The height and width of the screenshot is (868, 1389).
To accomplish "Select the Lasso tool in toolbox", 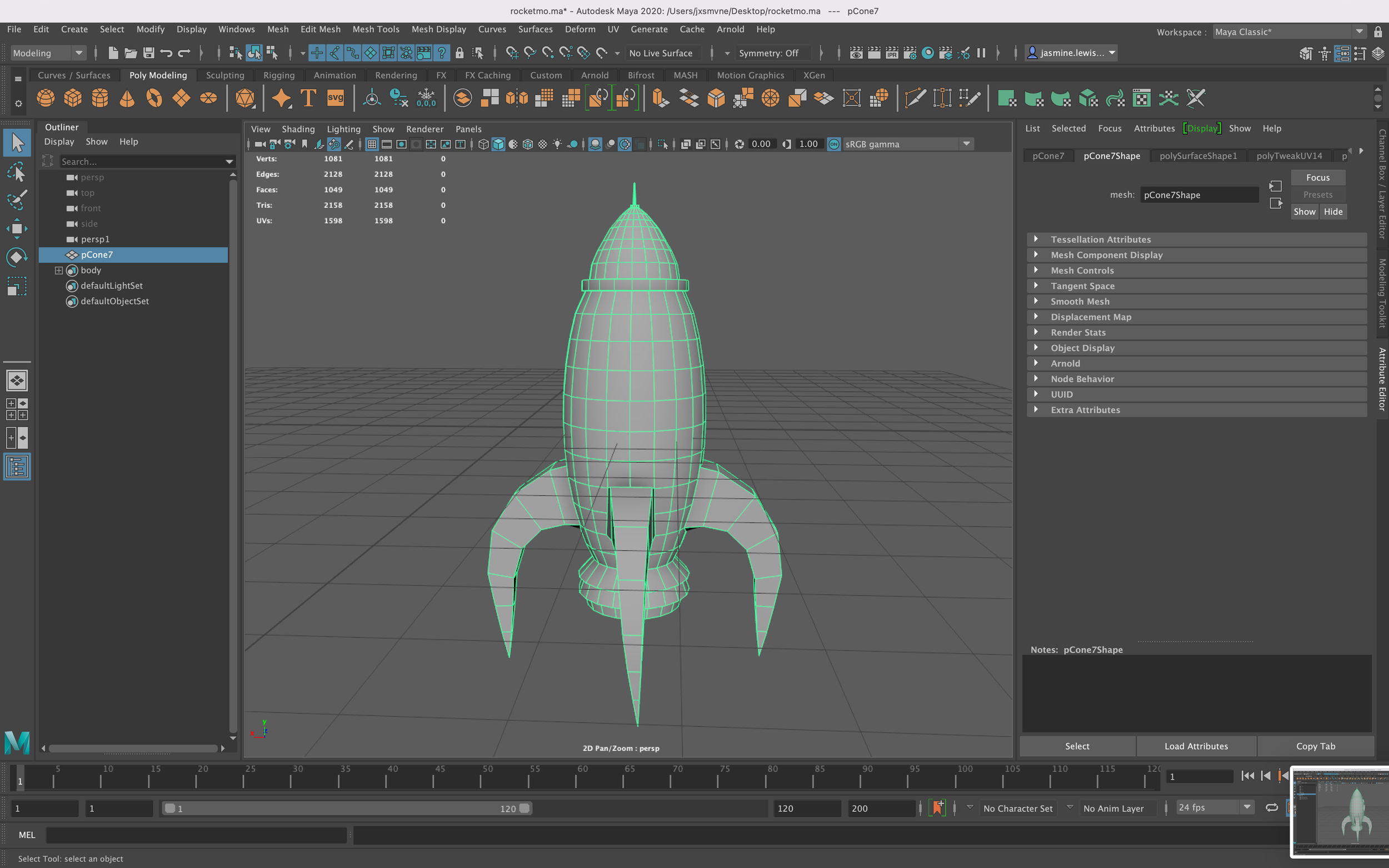I will click(17, 171).
